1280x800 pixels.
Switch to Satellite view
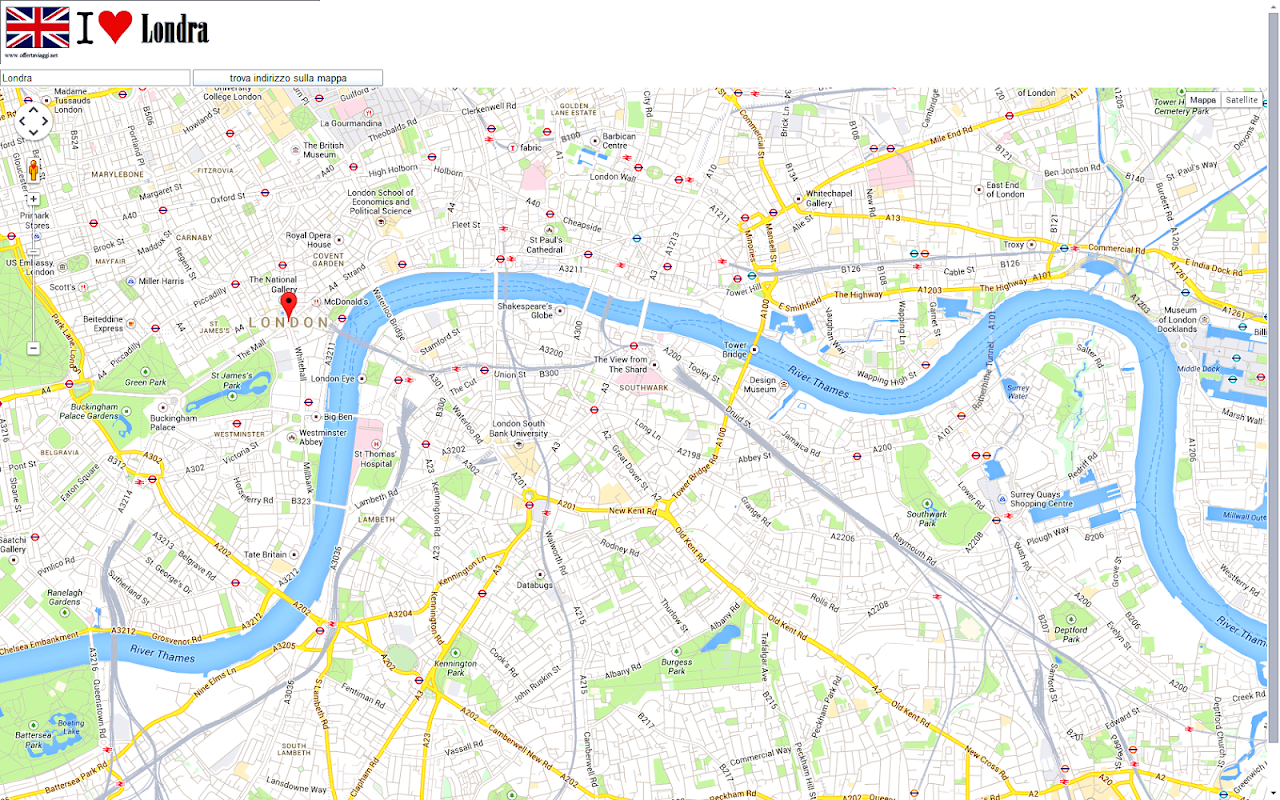tap(1242, 100)
